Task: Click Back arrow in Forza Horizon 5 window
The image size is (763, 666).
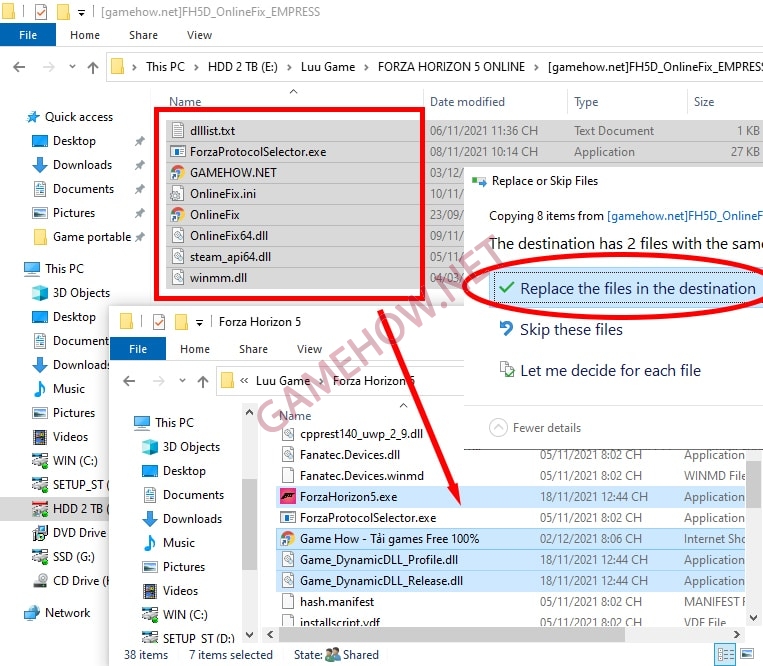Action: point(129,381)
